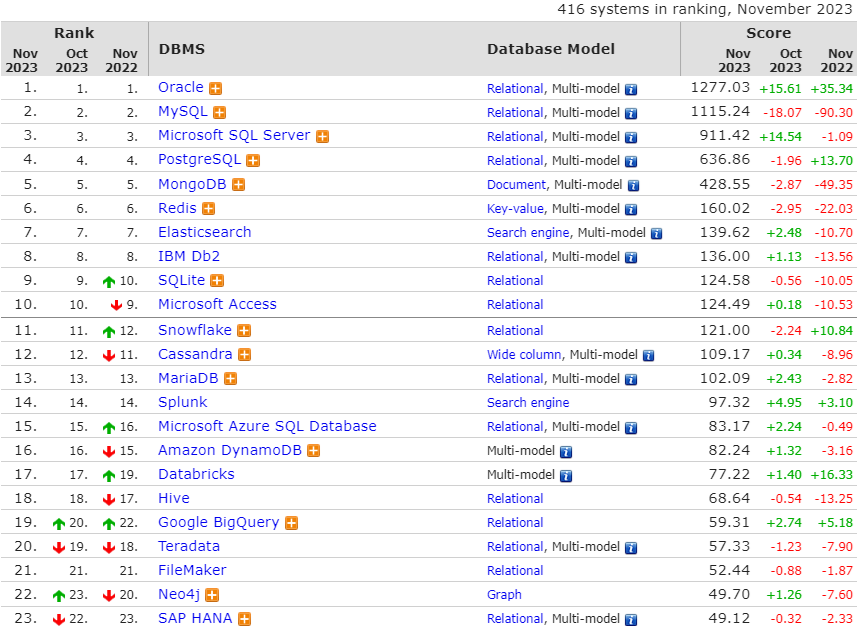
Task: Click the Document model link for MongoDB
Action: click(516, 185)
